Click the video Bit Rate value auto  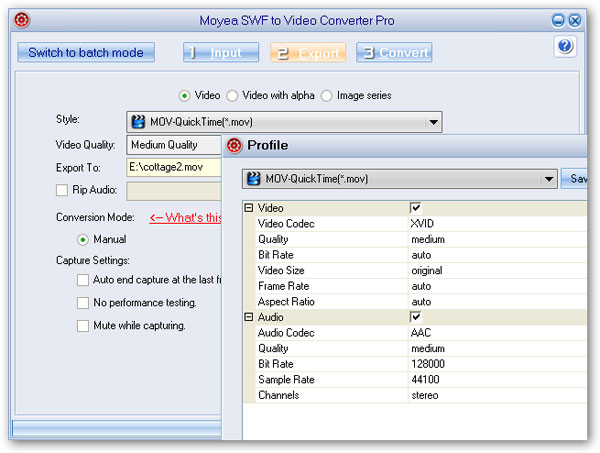coord(421,255)
